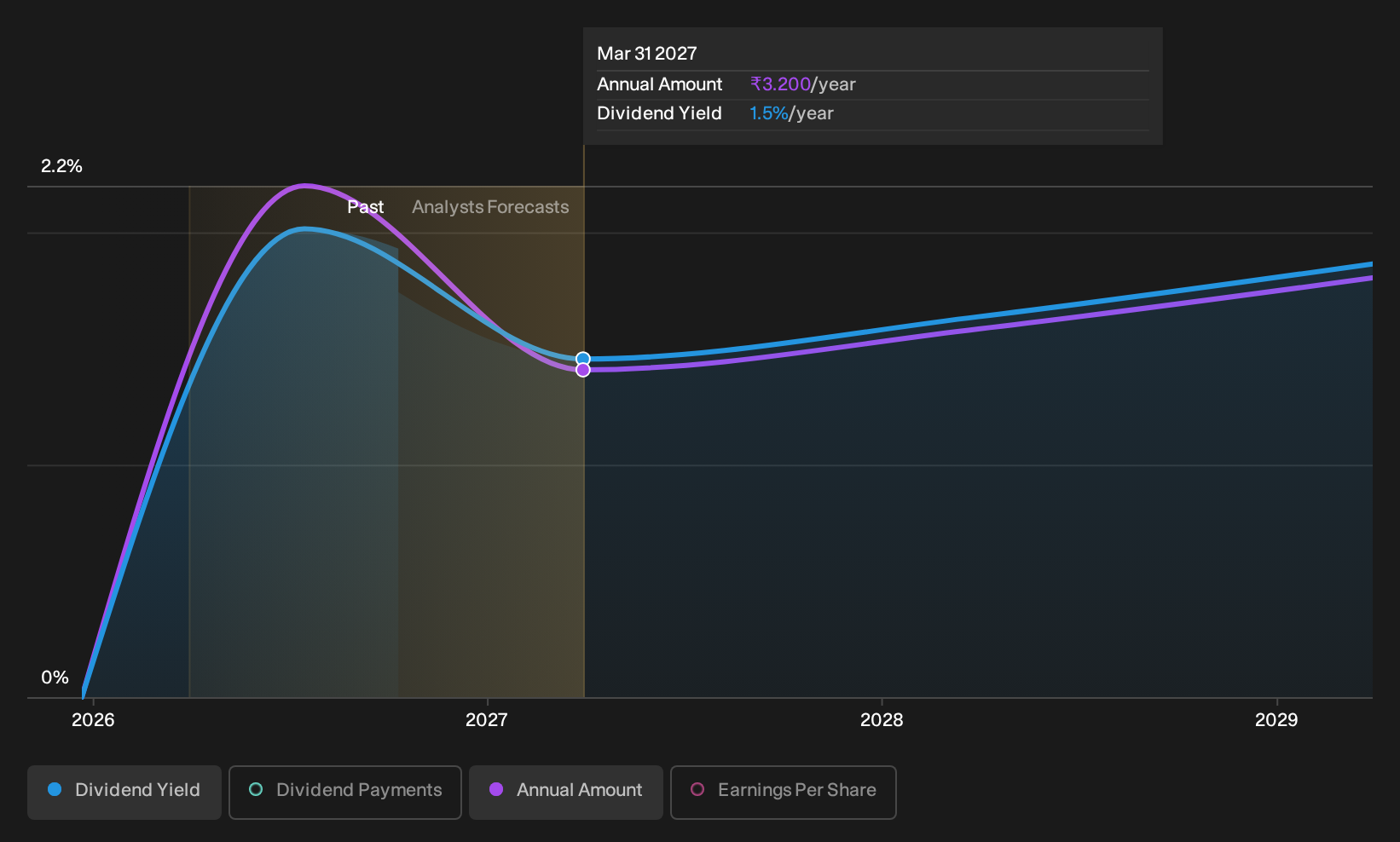
Task: Click the 1.5%/year value in tooltip
Action: pos(791,113)
